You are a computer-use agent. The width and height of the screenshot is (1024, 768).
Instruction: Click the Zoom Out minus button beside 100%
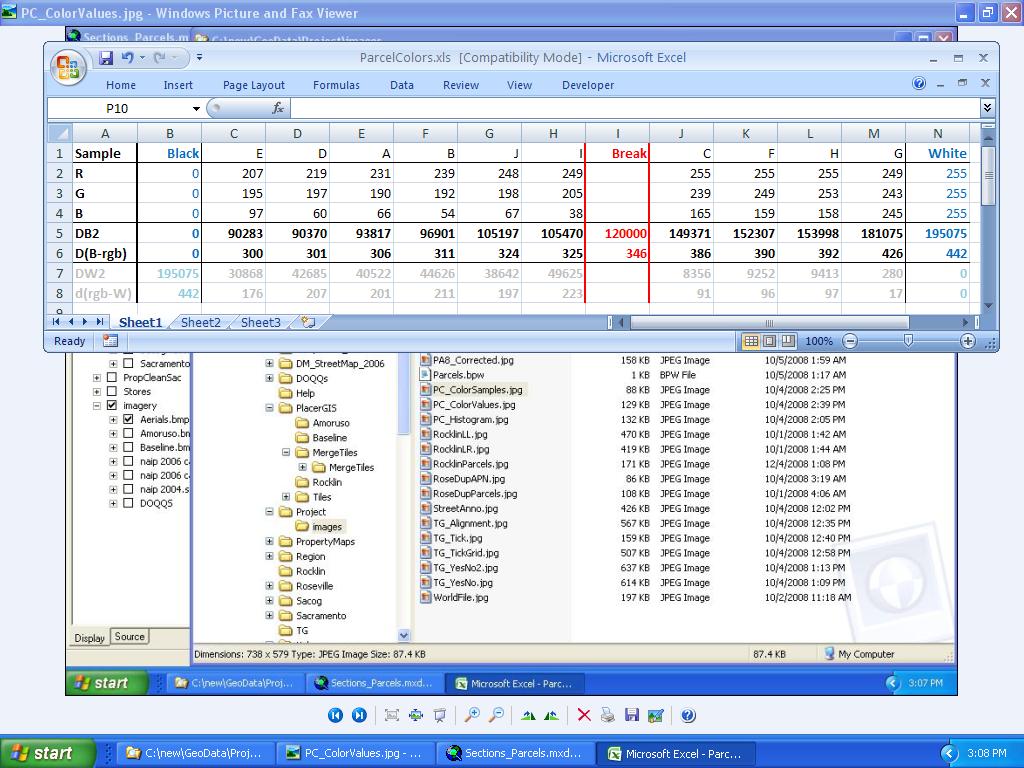(850, 341)
